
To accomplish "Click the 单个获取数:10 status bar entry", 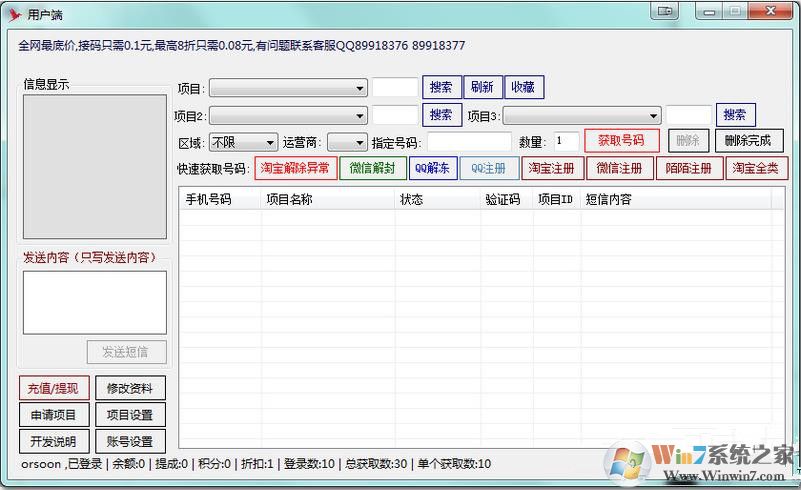I will (x=455, y=464).
